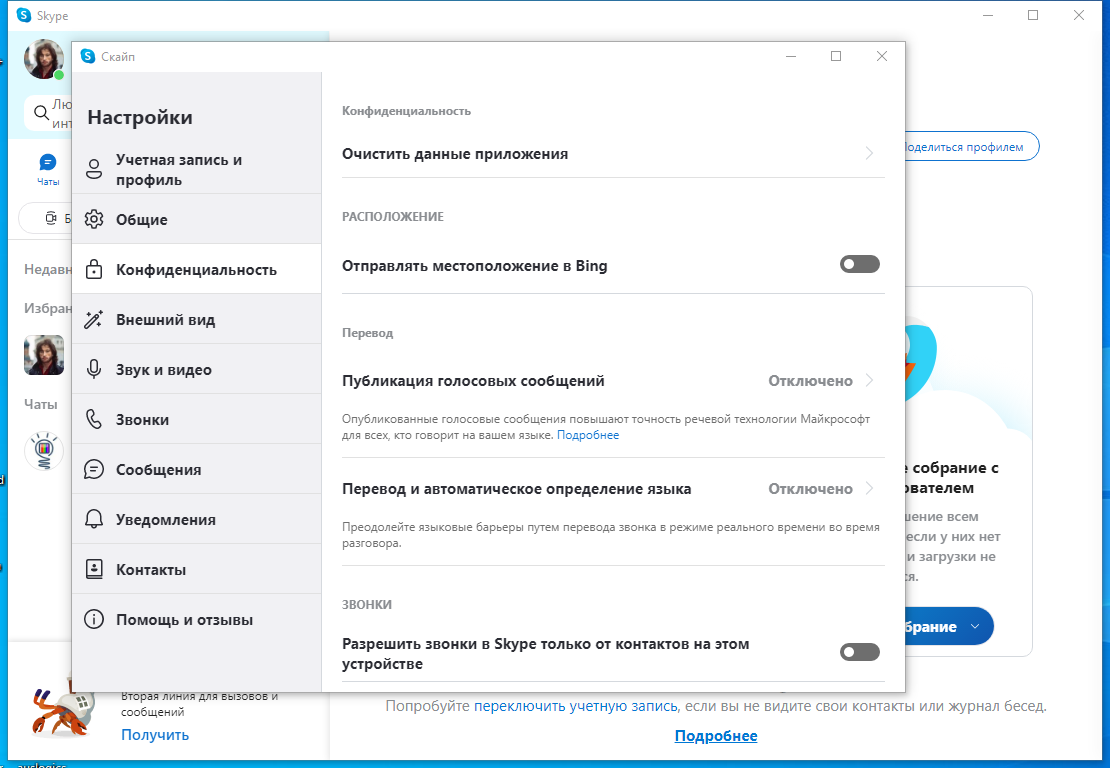Click the Skype logo in the settings title bar
The height and width of the screenshot is (768, 1110).
point(88,56)
